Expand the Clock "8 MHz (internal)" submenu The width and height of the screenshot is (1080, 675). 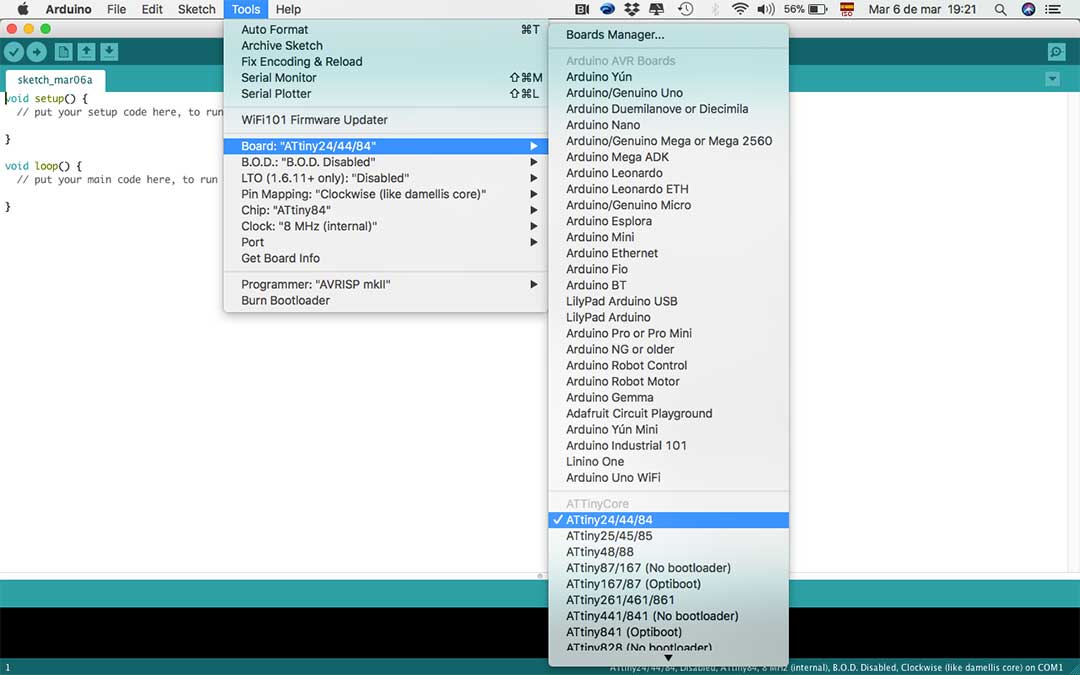click(386, 226)
